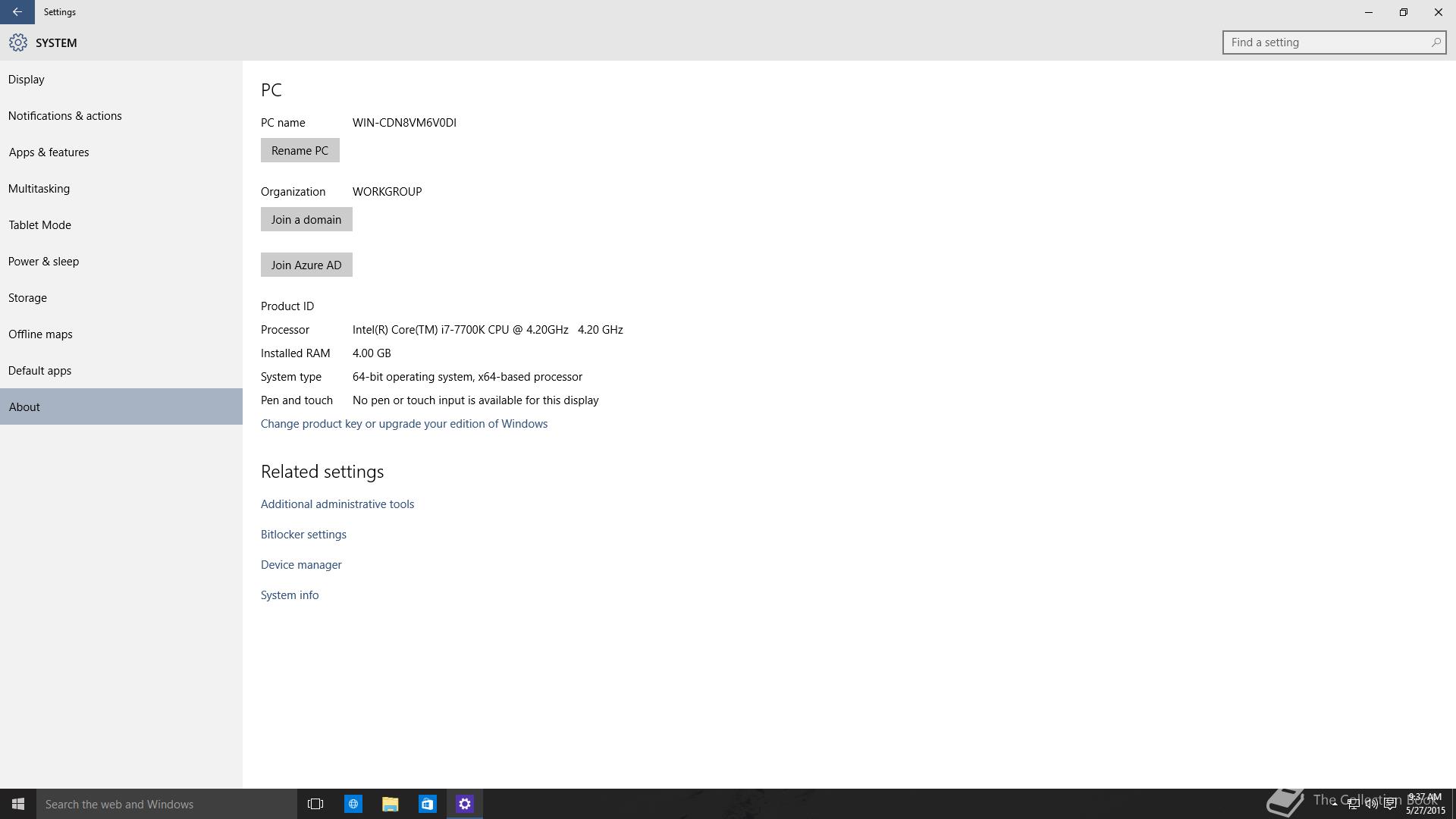Click the 4.00 GB installed RAM value

372,353
